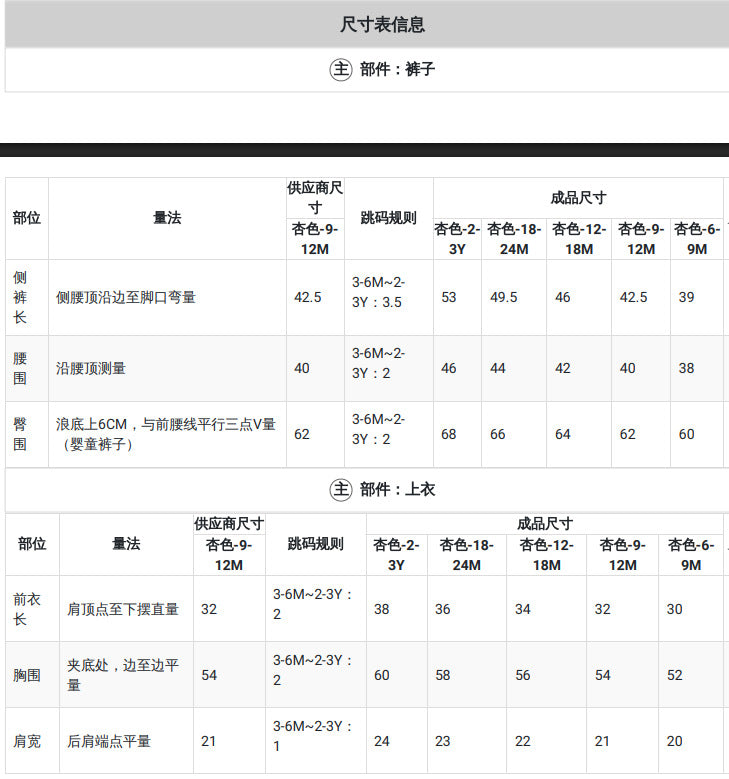Click the 侧腰顶沿边至脚口弯量 measurement description
The height and width of the screenshot is (779, 729).
point(126,297)
